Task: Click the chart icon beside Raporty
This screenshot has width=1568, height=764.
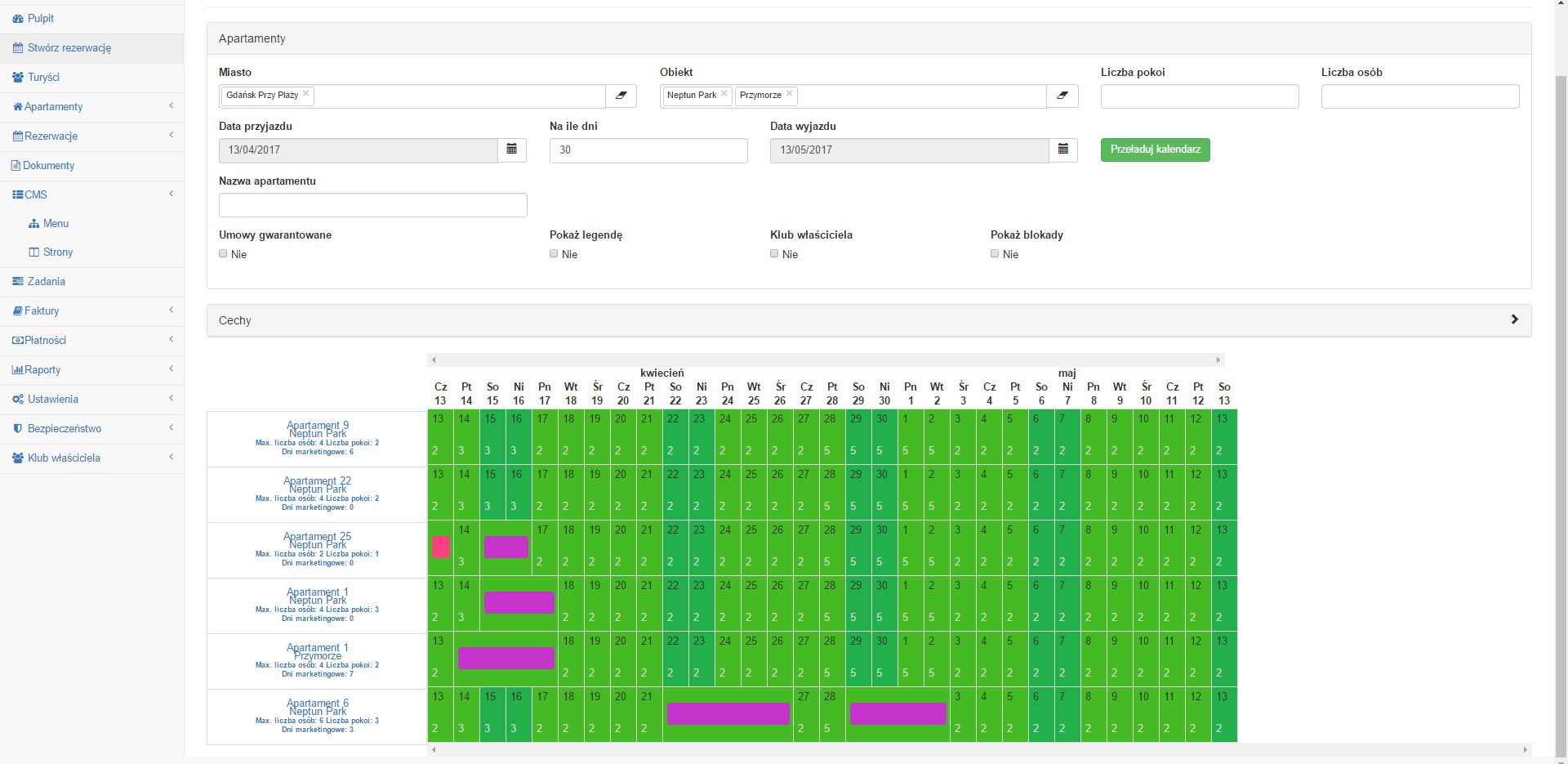Action: tap(17, 369)
